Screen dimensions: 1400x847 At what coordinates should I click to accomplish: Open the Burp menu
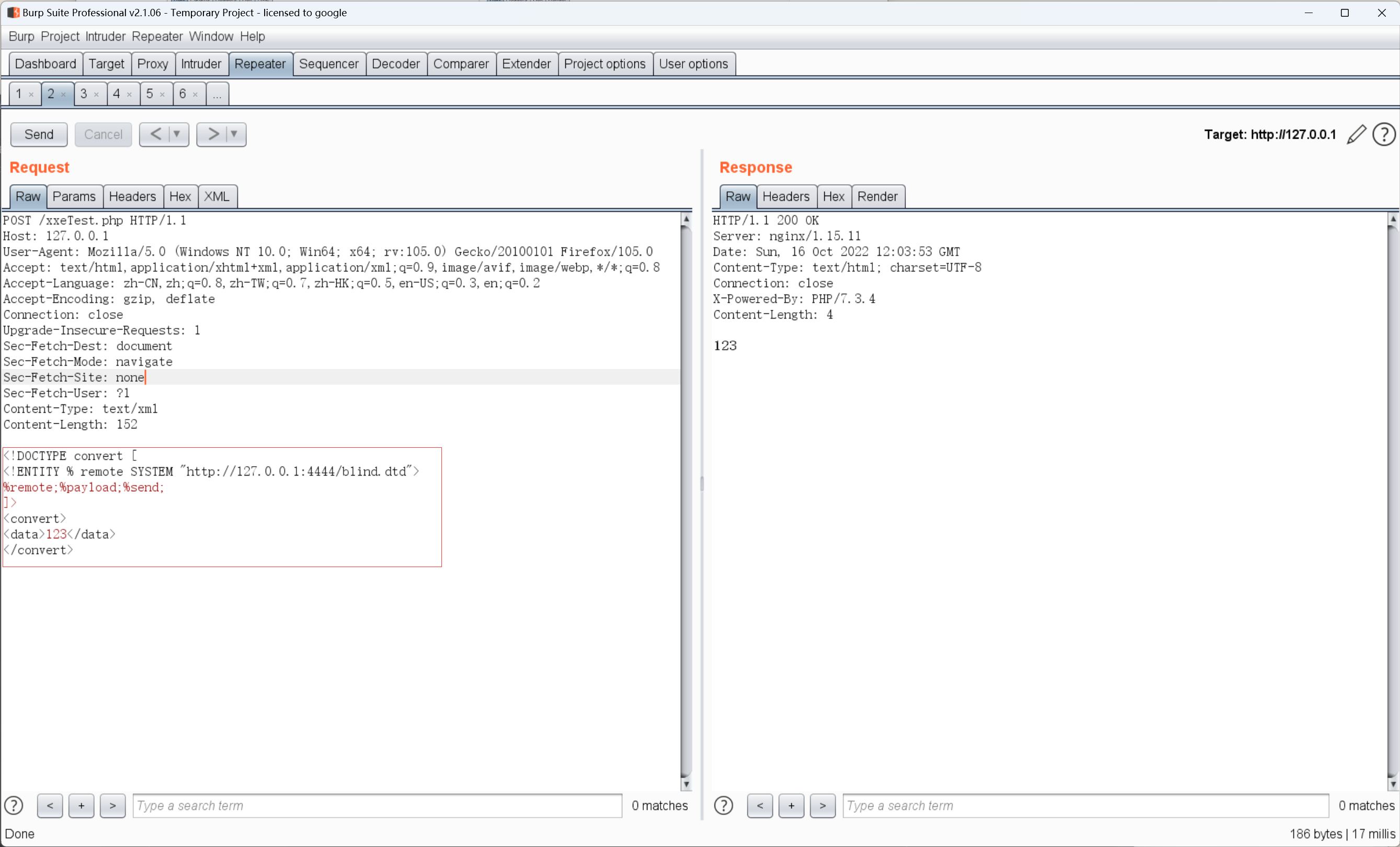(x=21, y=37)
